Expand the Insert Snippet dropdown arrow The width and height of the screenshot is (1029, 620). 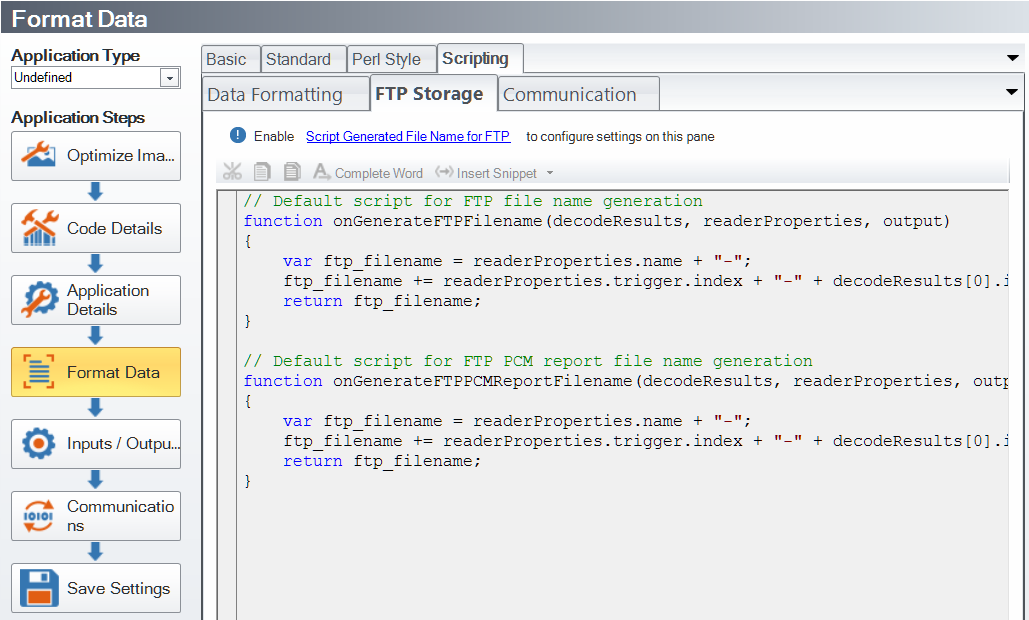coord(550,174)
